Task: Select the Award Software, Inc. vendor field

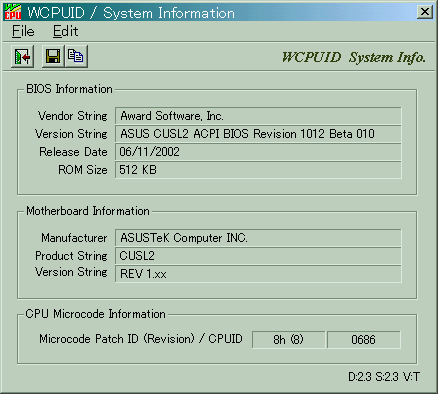Action: tap(258, 116)
